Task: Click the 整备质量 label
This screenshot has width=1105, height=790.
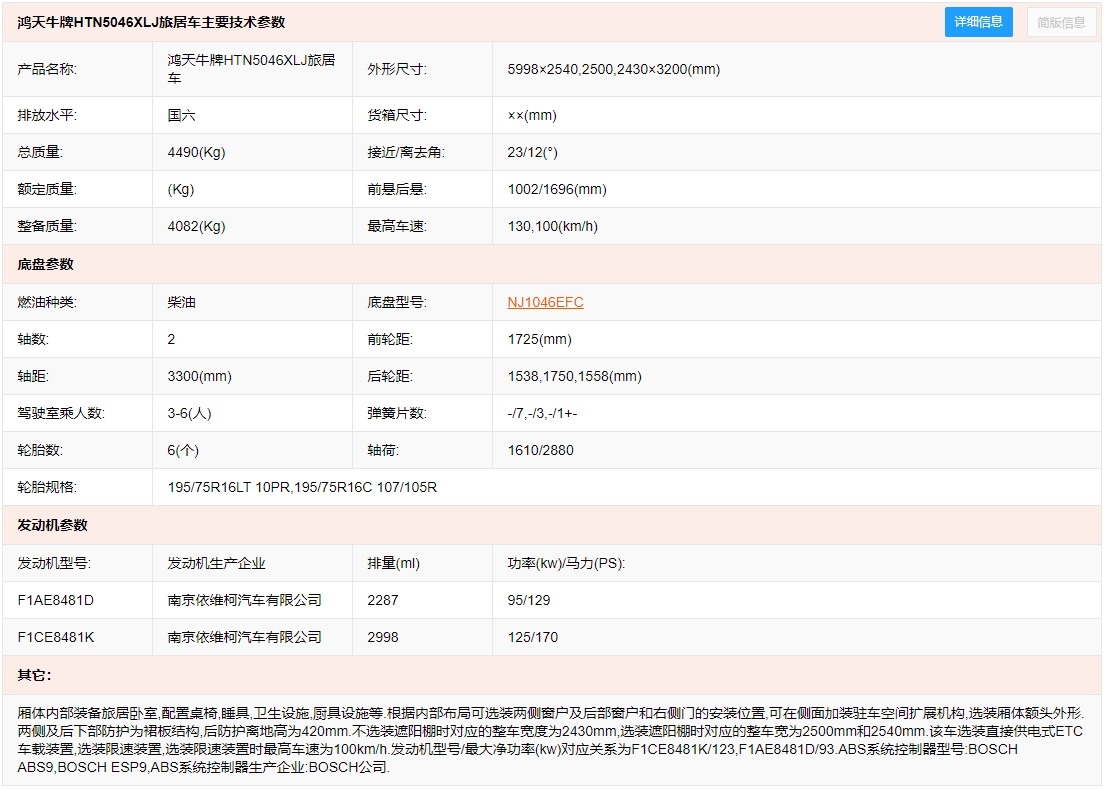Action: pos(47,226)
